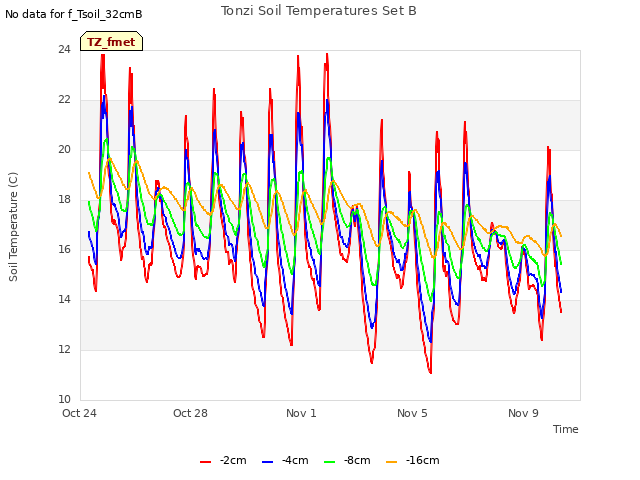Click the 24 y-axis tick label
This screenshot has height=480, width=640.
[64, 49]
